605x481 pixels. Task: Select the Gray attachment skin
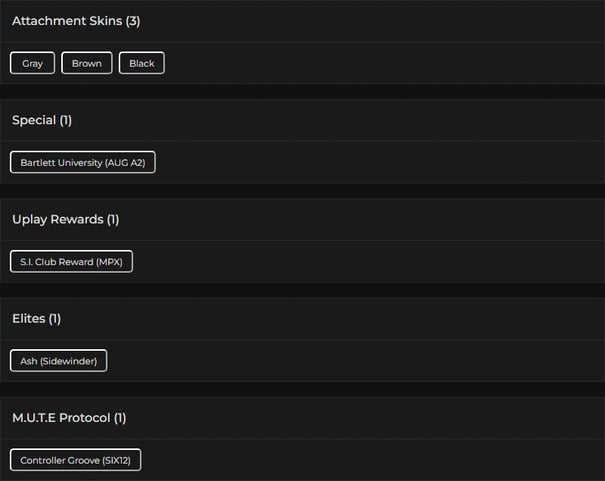pos(33,63)
